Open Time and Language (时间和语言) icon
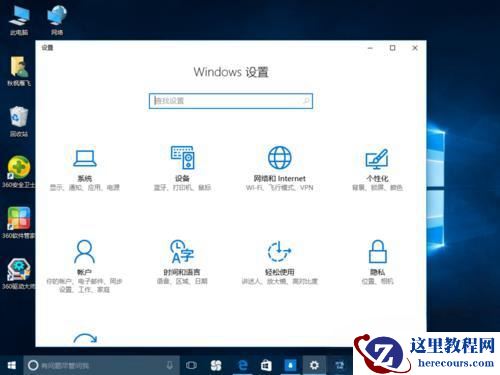500x375 pixels. click(x=182, y=252)
